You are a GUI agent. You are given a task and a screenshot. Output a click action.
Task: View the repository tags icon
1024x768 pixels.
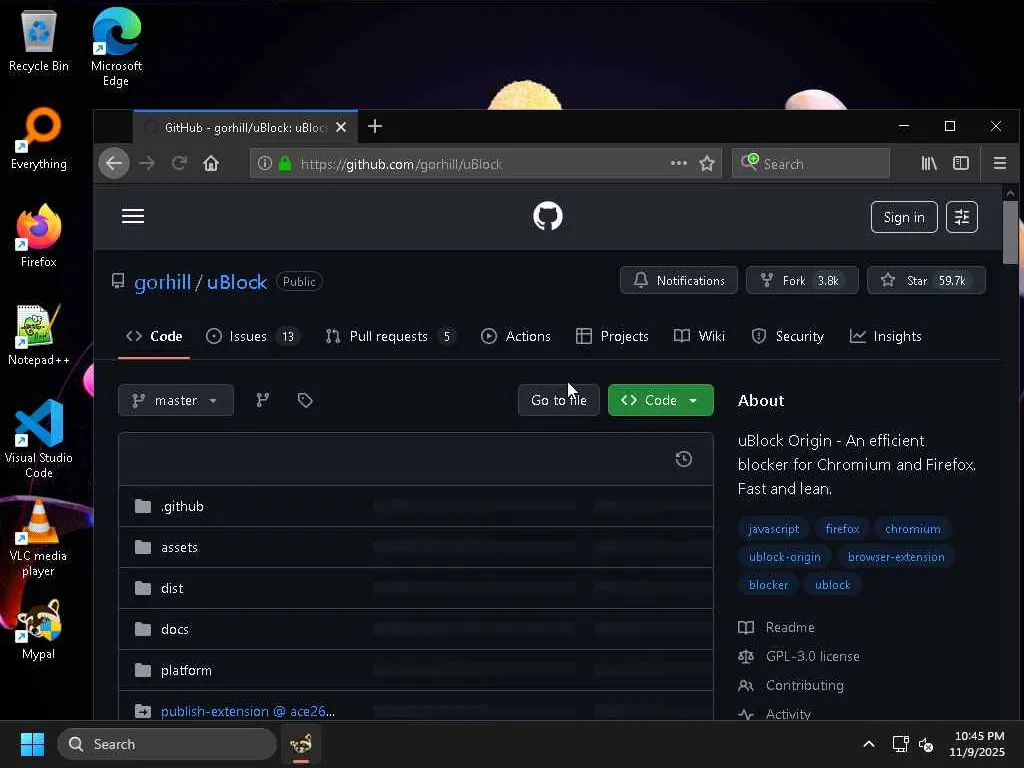[305, 400]
